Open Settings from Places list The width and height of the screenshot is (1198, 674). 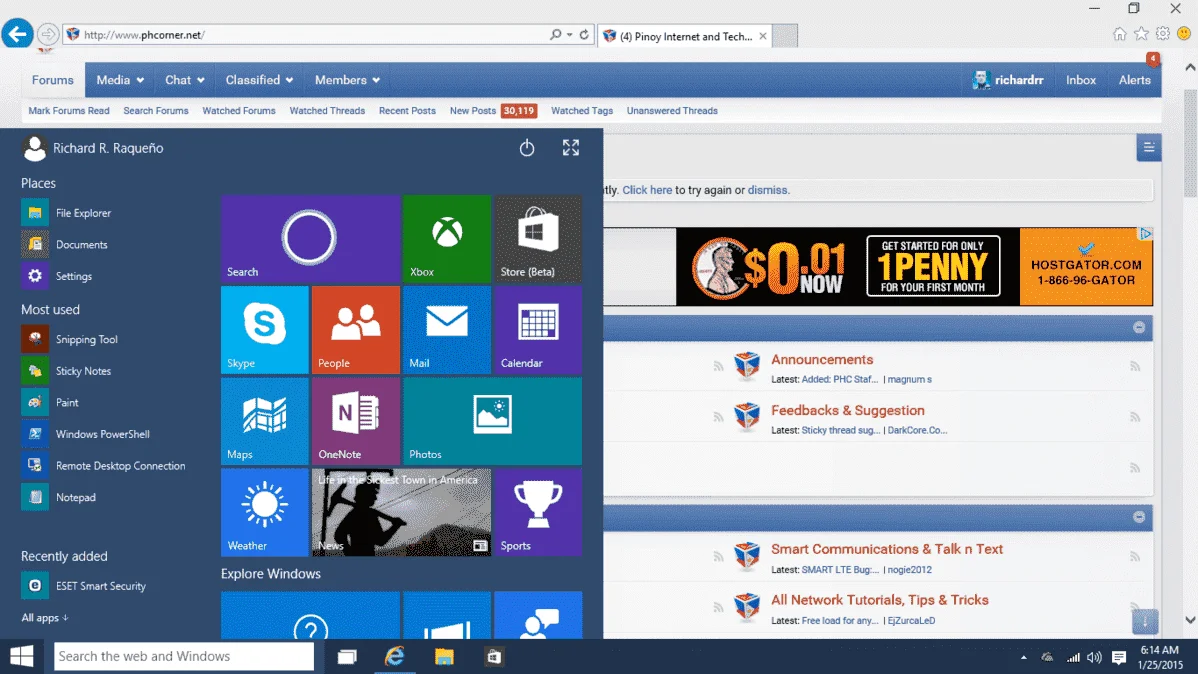pyautogui.click(x=58, y=276)
